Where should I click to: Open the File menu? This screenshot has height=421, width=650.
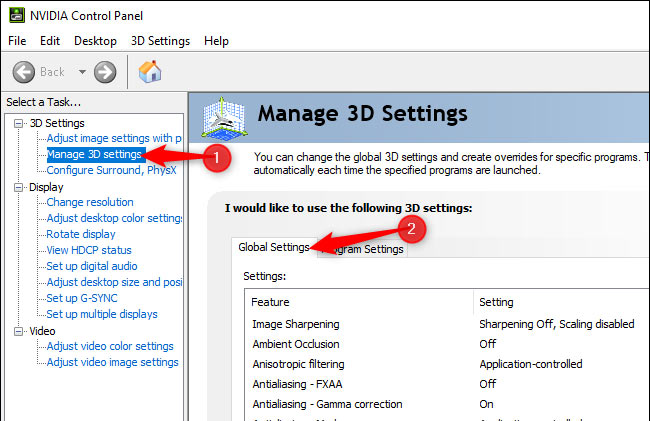point(17,41)
